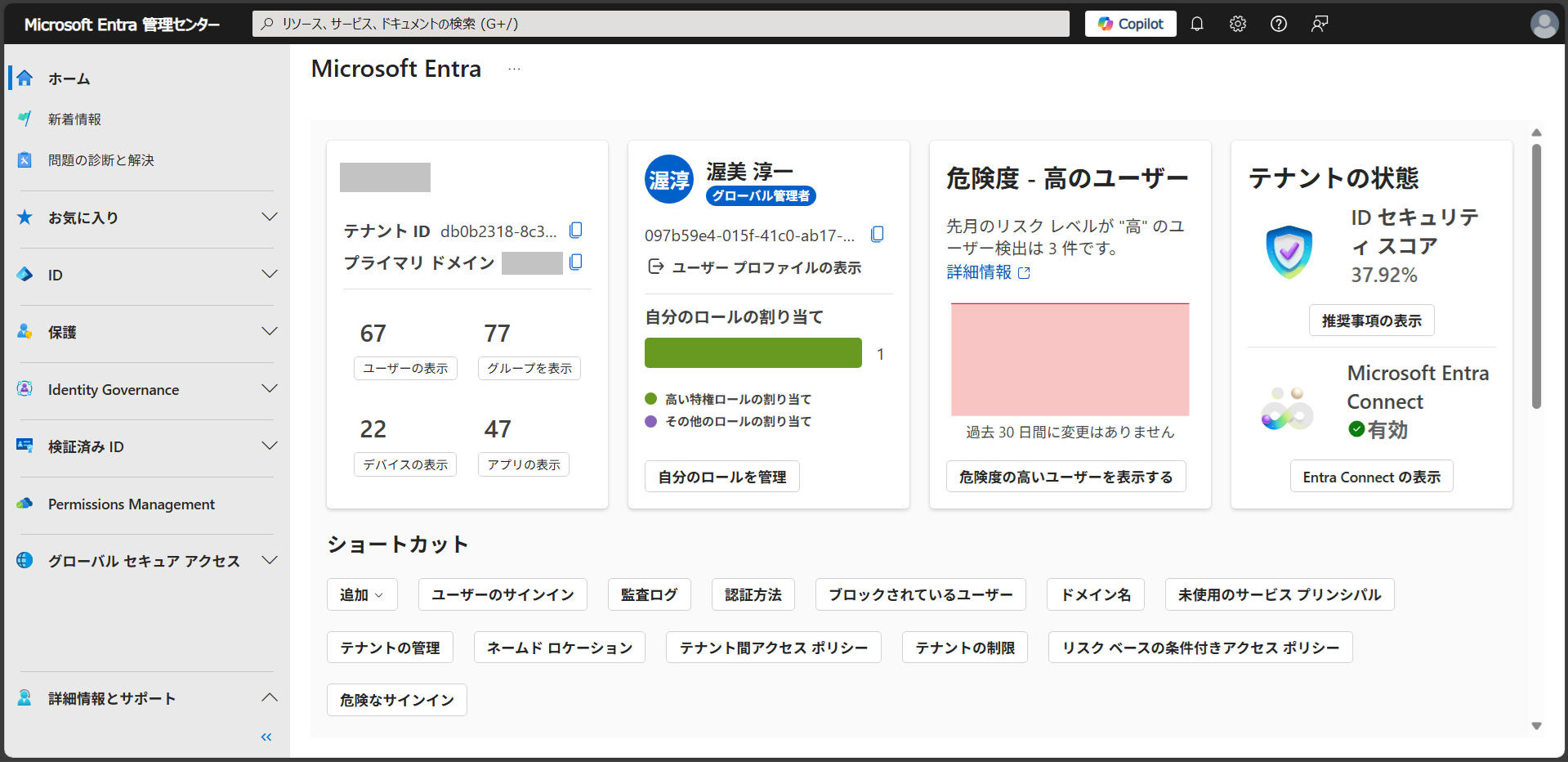Click ユーザーのサインイン shortcut
Viewport: 1568px width, 762px height.
tap(503, 594)
